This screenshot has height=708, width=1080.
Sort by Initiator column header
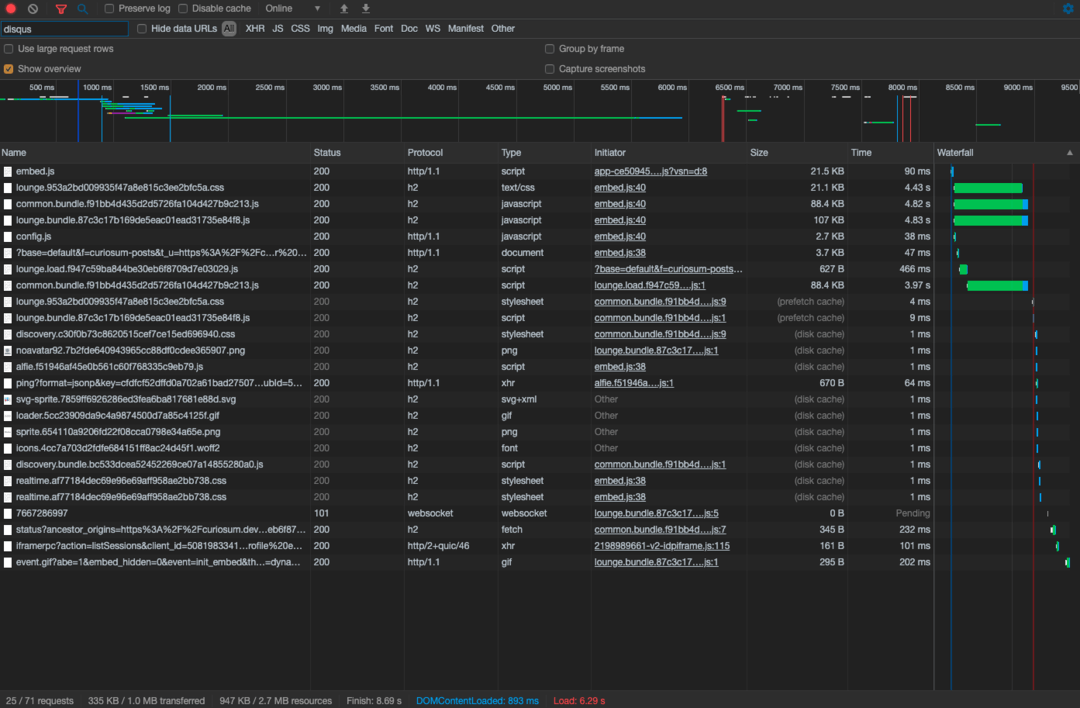coord(669,153)
